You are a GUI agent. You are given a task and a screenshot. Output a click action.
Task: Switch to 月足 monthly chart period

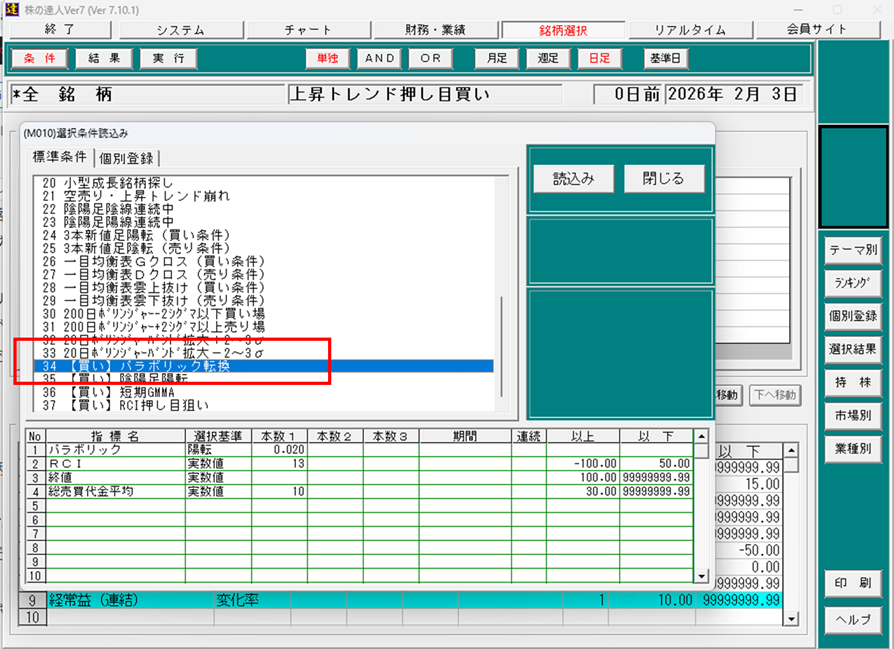[x=491, y=58]
